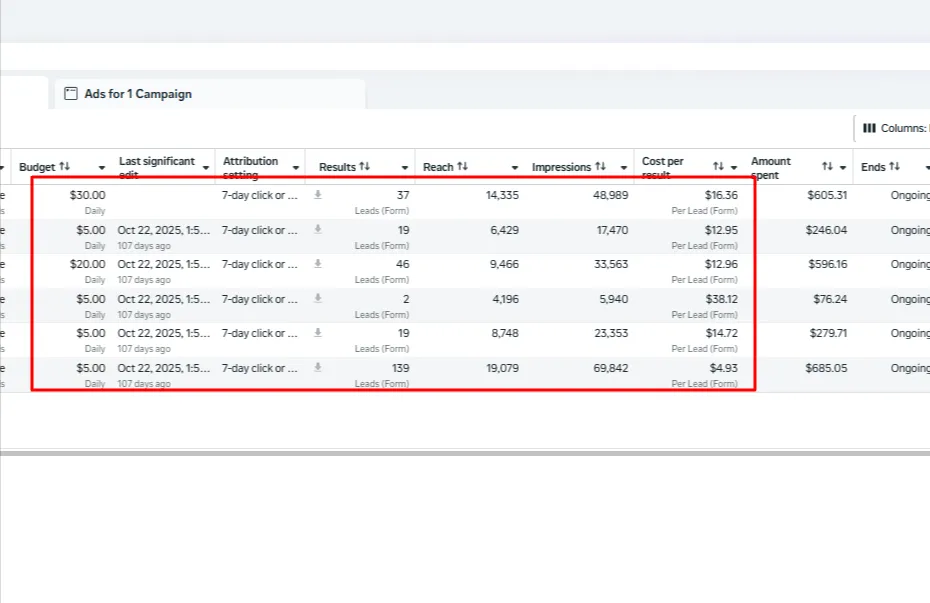Open the Impressions column dropdown arrow
The width and height of the screenshot is (930, 603).
click(x=623, y=168)
